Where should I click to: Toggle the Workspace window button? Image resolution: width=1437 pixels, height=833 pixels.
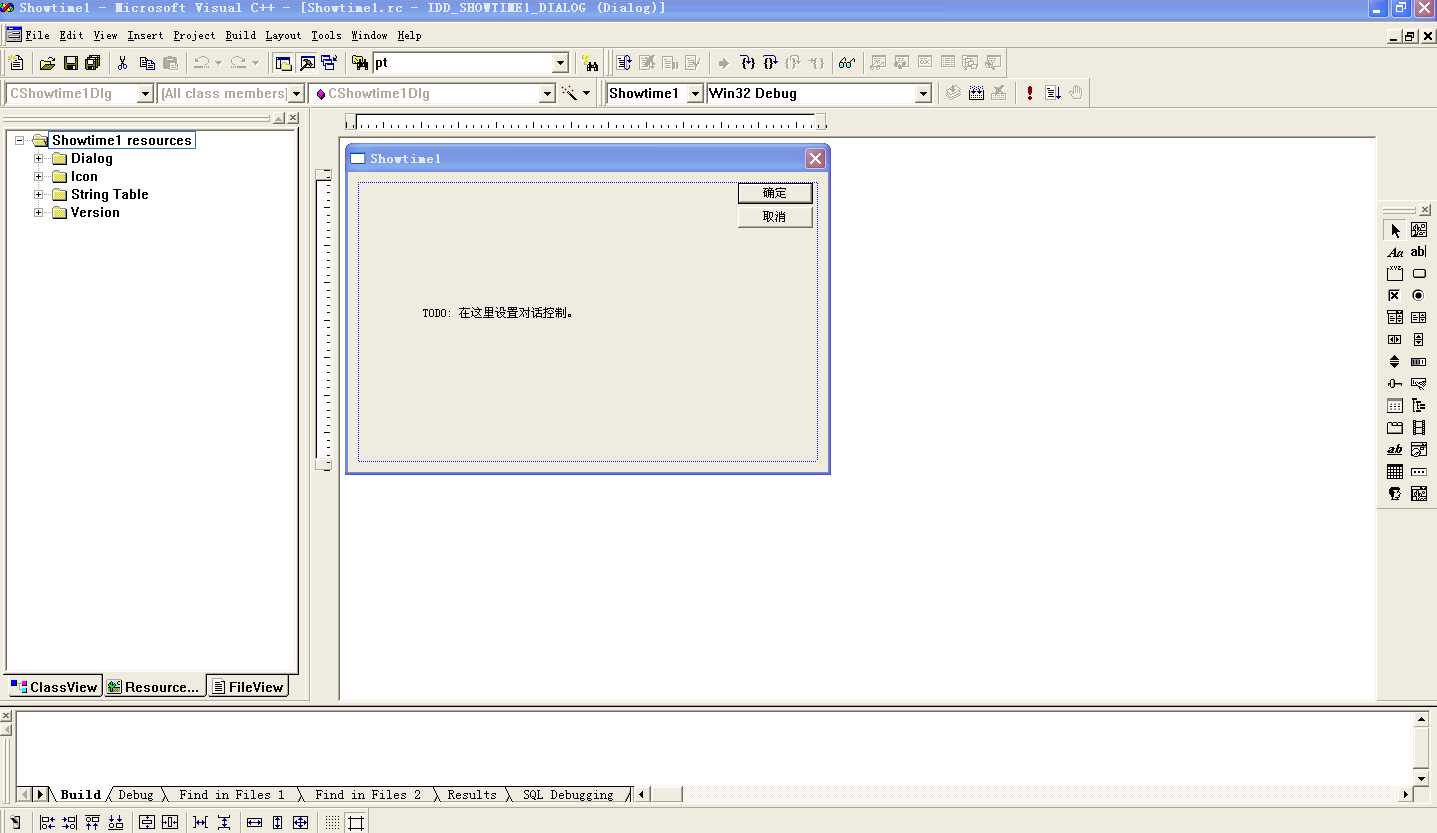(284, 63)
